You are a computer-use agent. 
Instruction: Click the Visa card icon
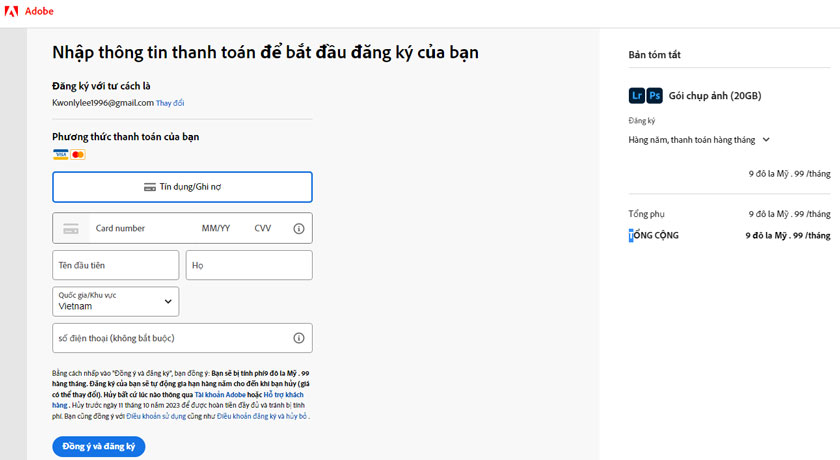[61, 155]
